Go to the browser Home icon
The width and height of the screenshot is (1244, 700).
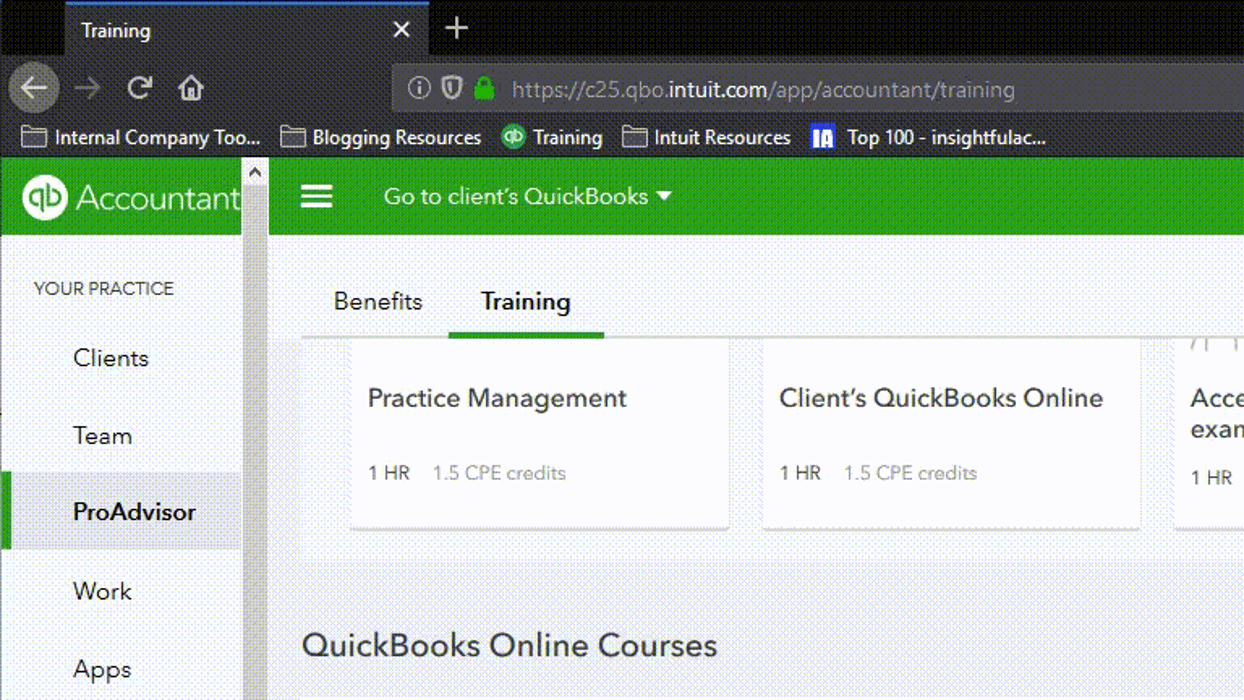pyautogui.click(x=191, y=88)
